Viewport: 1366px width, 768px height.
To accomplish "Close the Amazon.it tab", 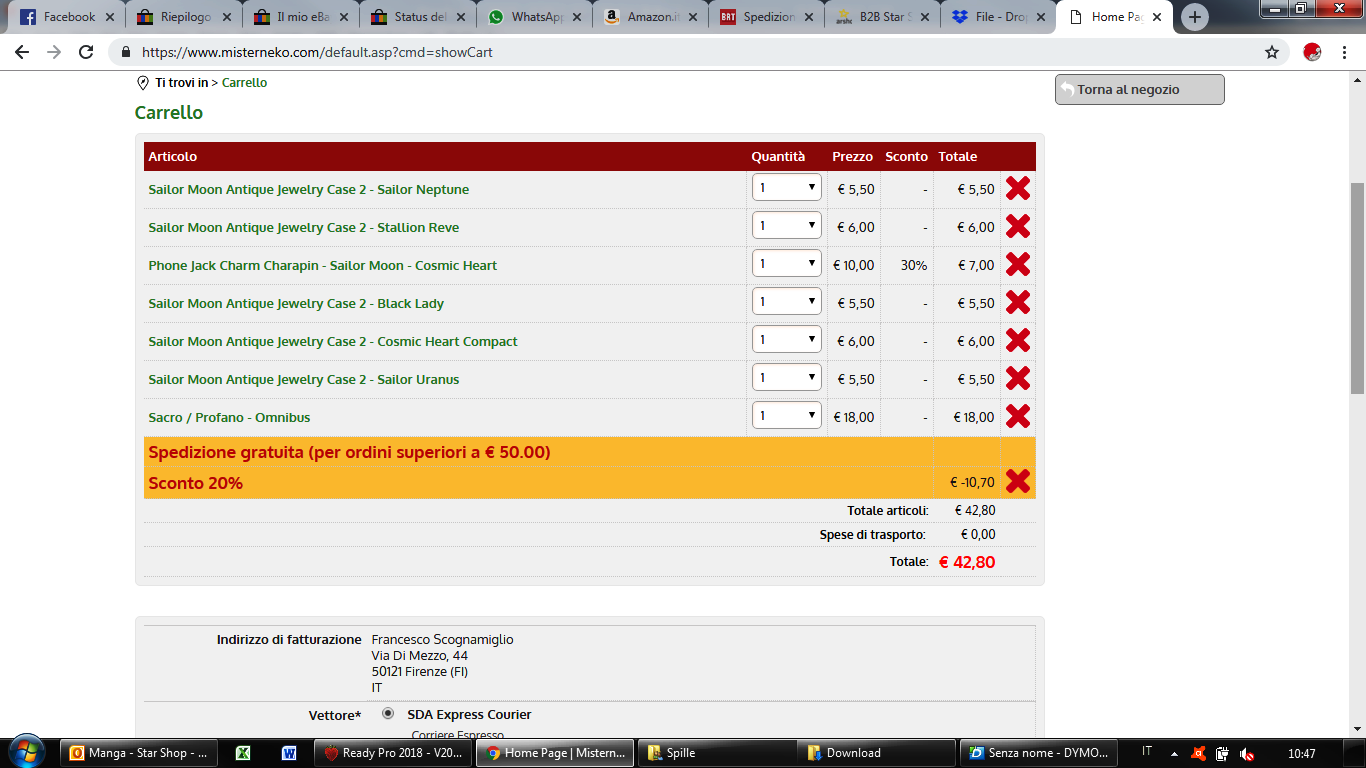I will pyautogui.click(x=693, y=17).
